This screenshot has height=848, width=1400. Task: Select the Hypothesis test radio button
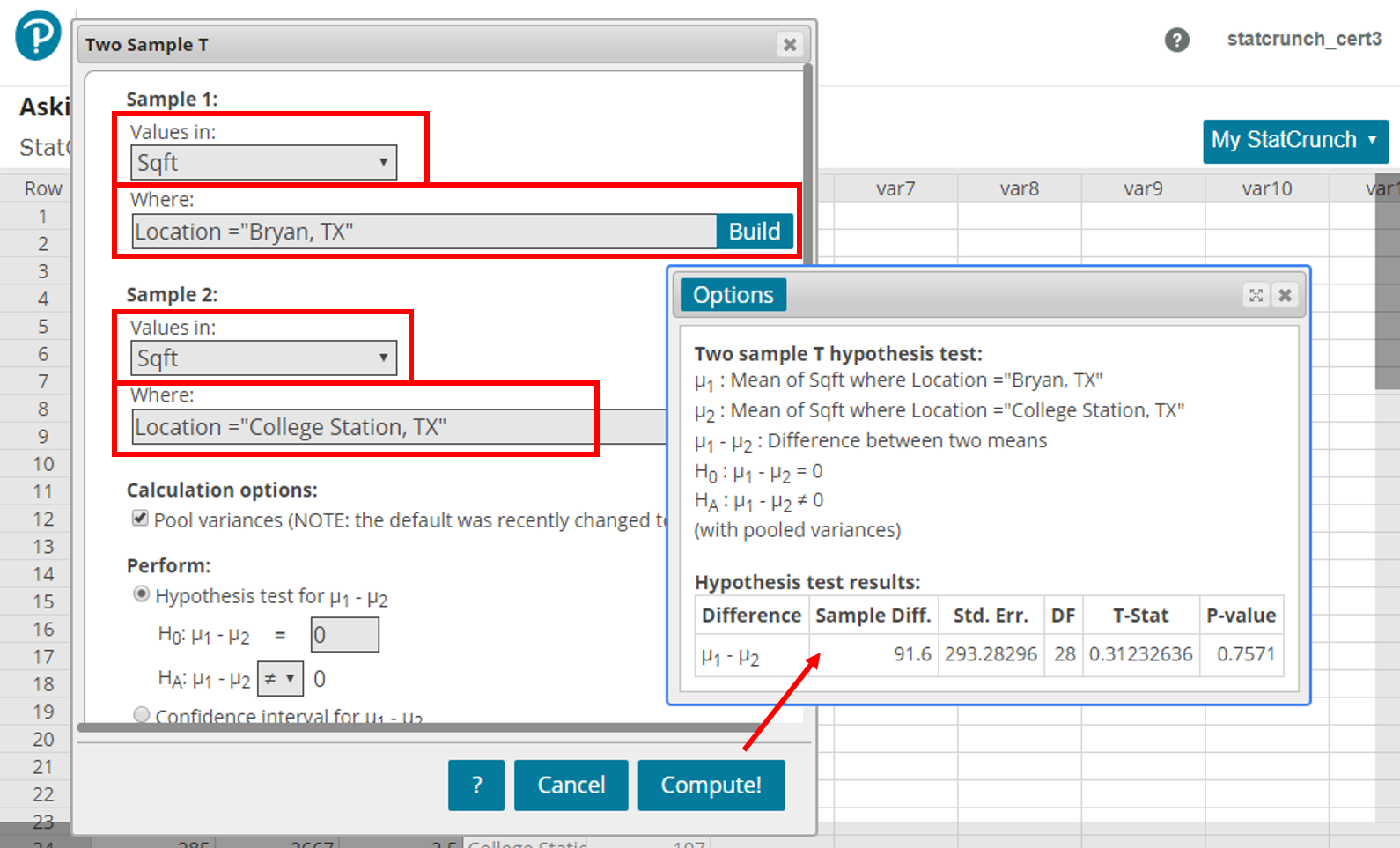(141, 594)
